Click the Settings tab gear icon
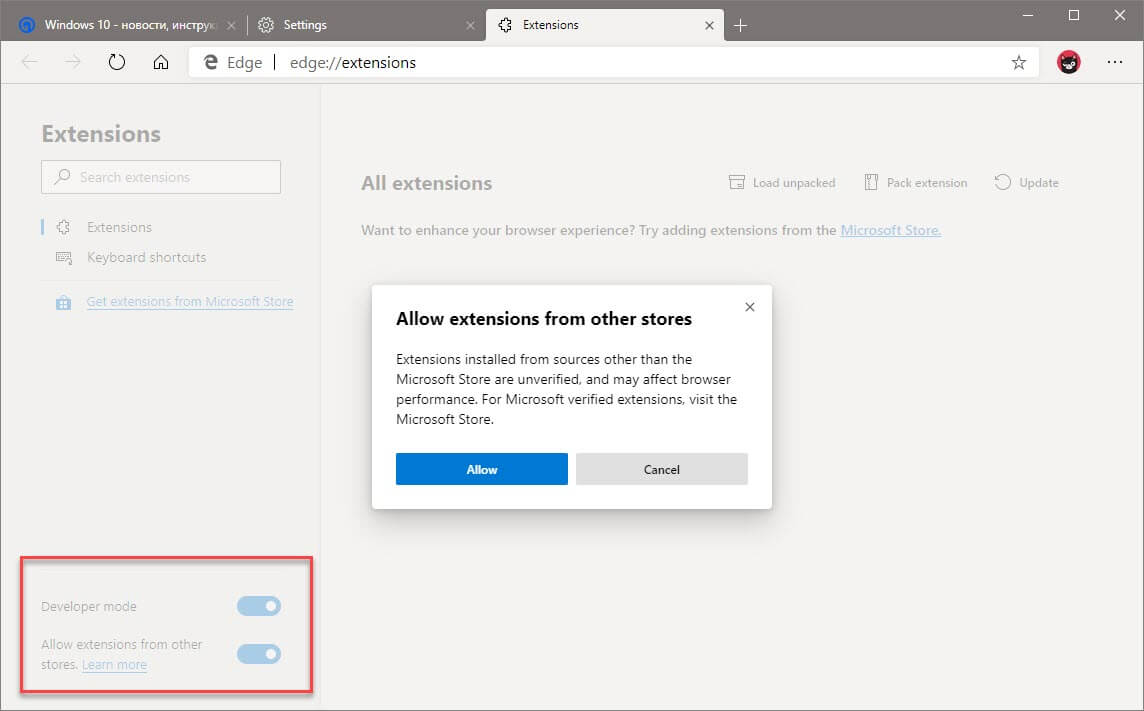 266,25
